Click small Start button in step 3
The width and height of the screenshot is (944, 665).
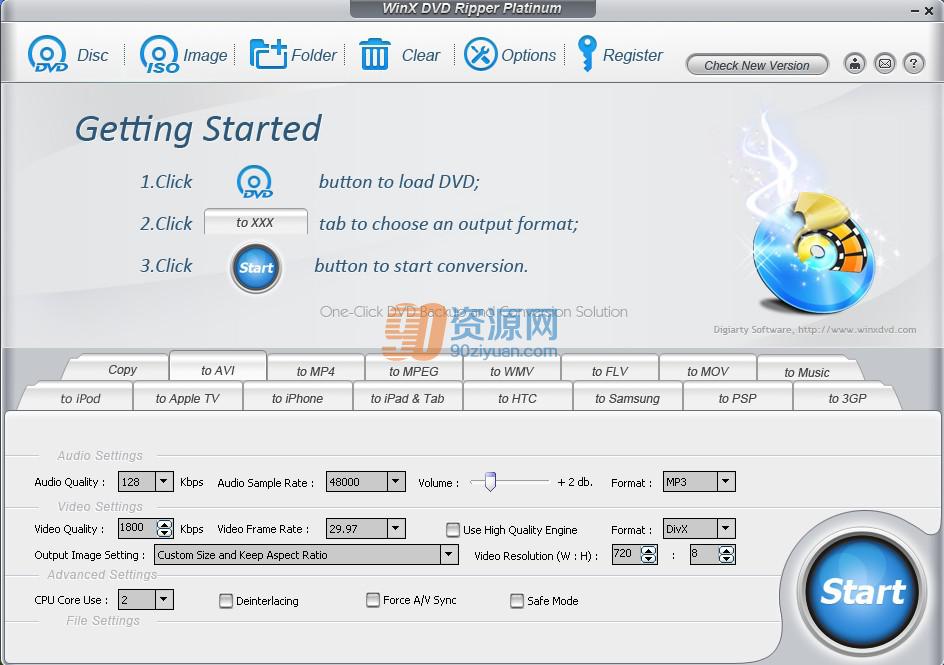pos(256,268)
